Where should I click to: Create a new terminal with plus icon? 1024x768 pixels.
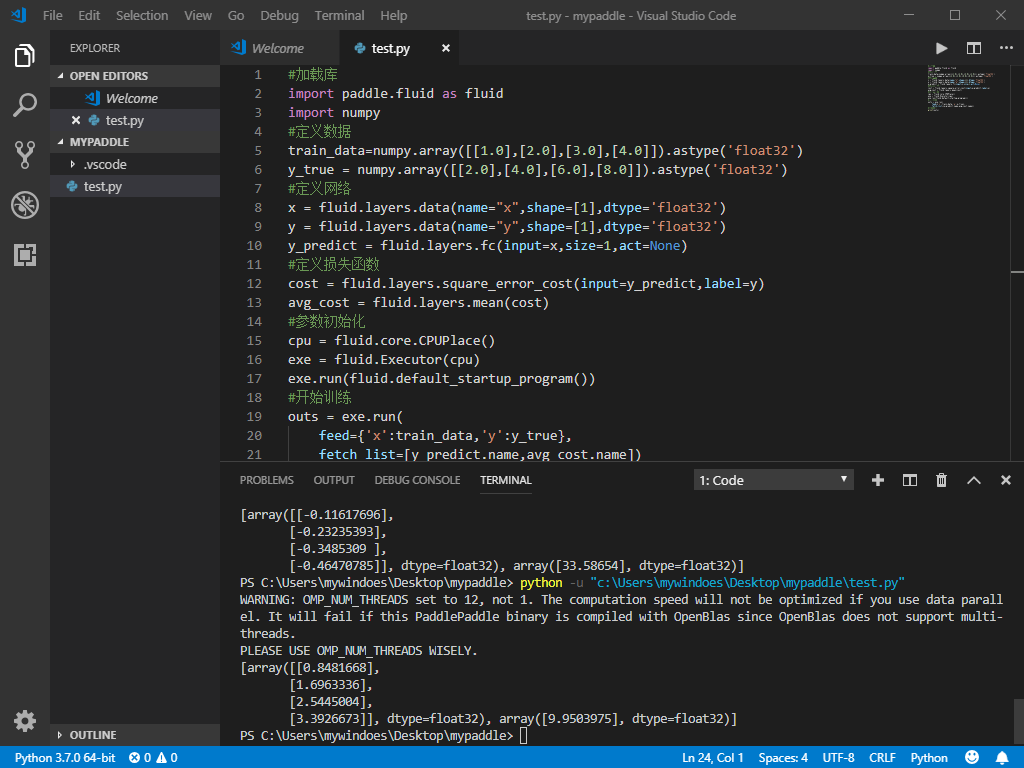pos(878,481)
